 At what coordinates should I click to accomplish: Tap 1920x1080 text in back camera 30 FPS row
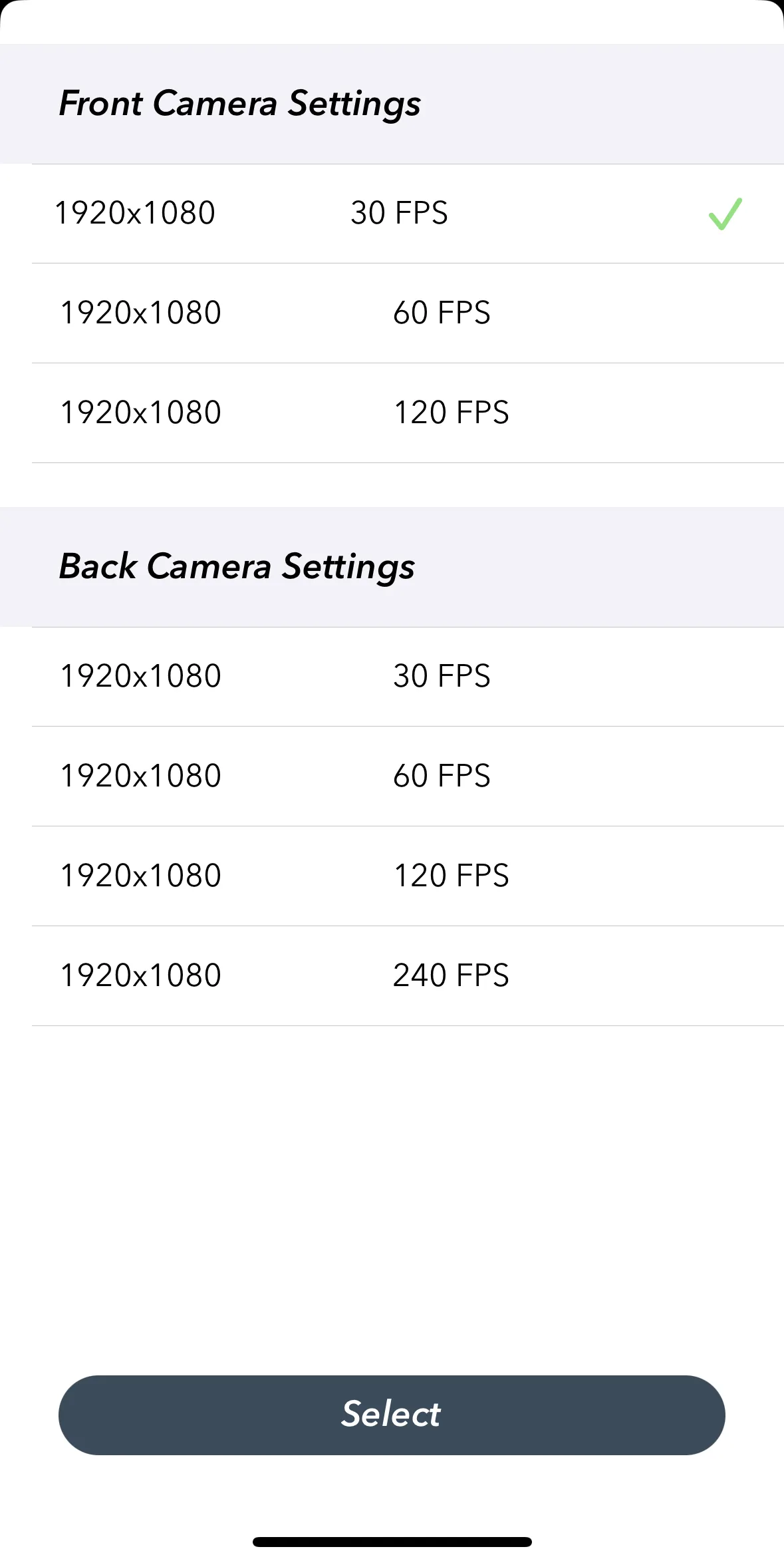coord(140,676)
